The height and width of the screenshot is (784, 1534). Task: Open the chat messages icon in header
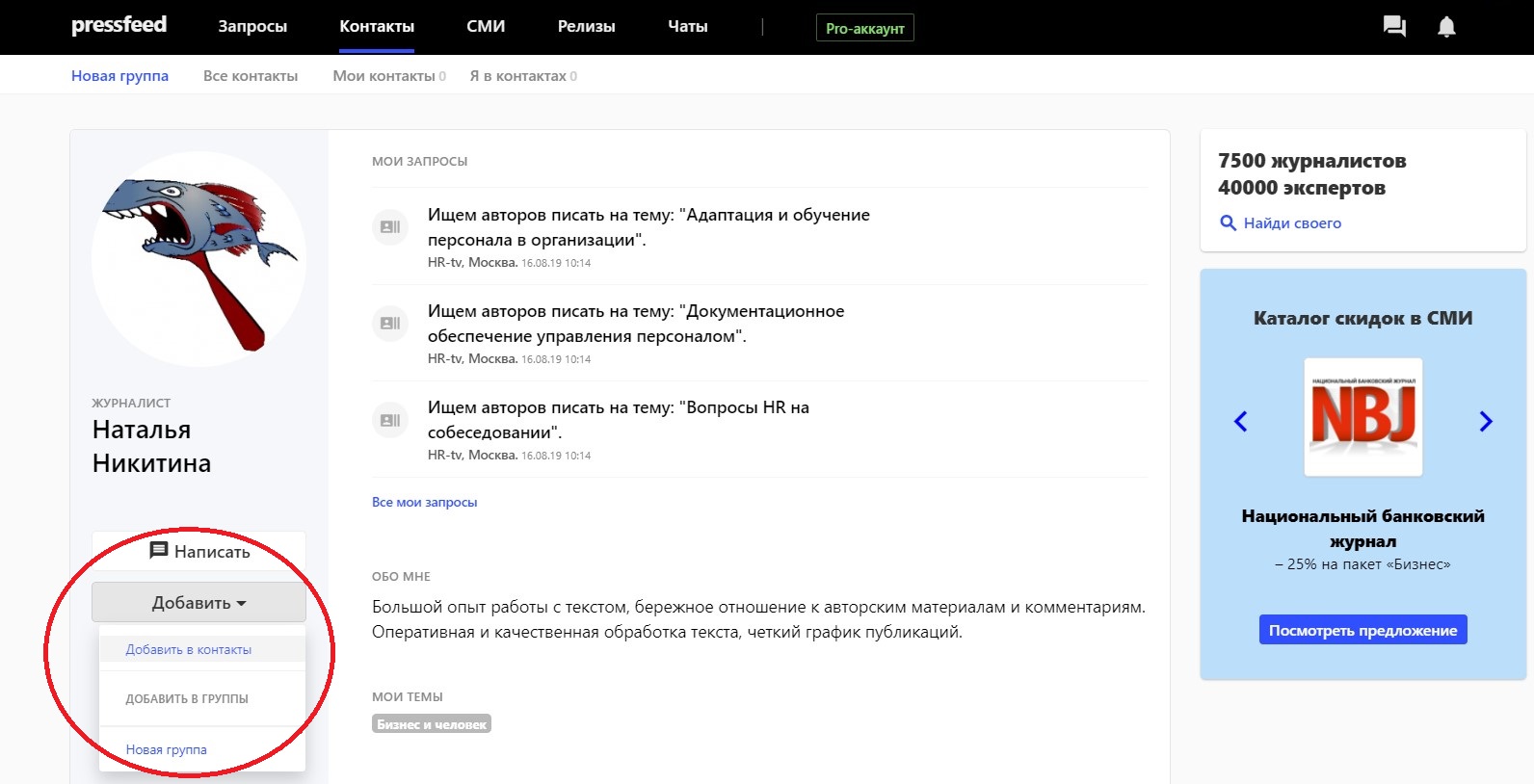click(1393, 27)
